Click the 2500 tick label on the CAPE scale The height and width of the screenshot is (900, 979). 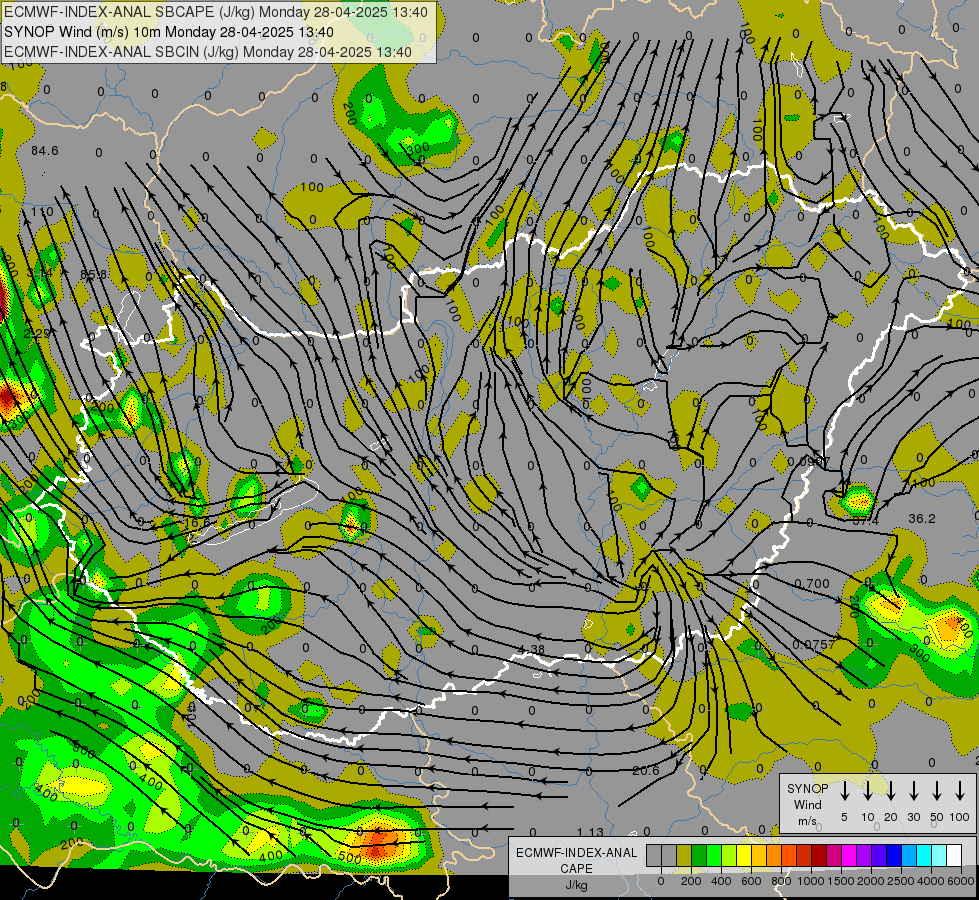pyautogui.click(x=900, y=881)
